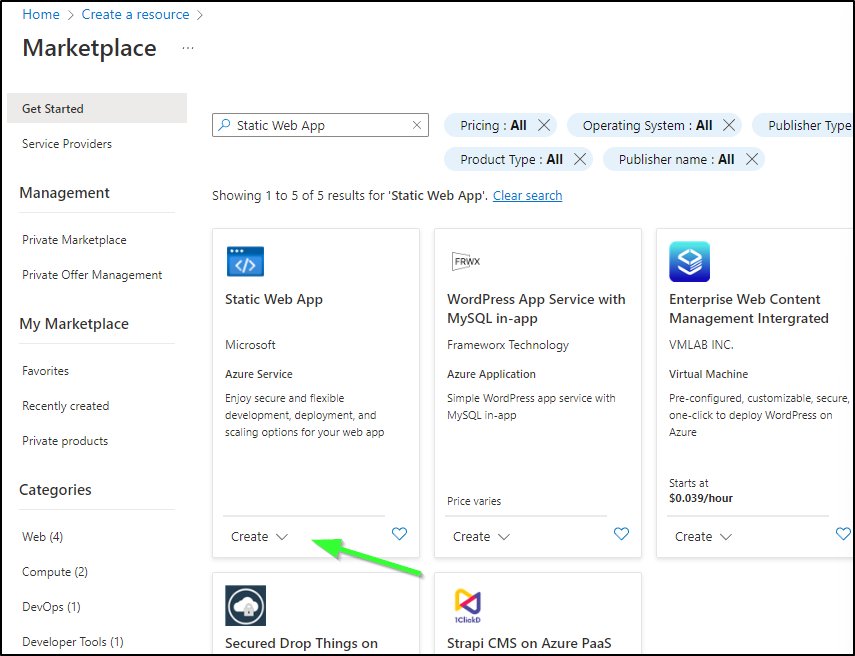Viewport: 855px width, 656px height.
Task: Open the Publisher name filter pill
Action: (x=676, y=159)
